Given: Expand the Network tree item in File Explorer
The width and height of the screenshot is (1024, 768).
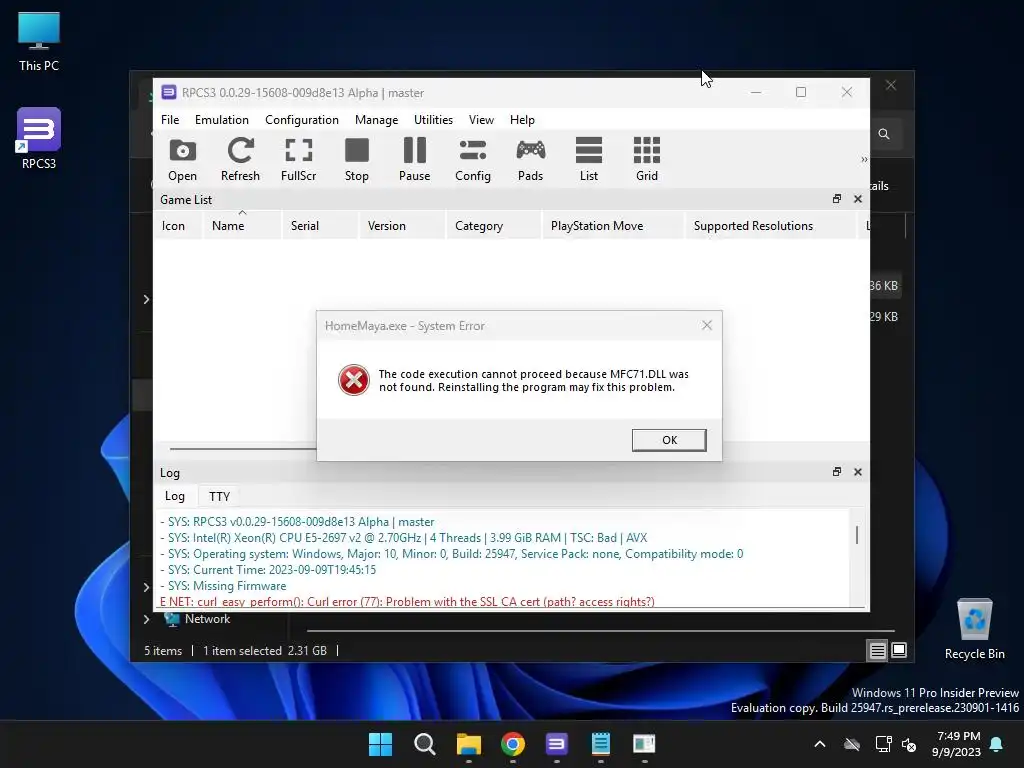Looking at the screenshot, I should [x=146, y=619].
